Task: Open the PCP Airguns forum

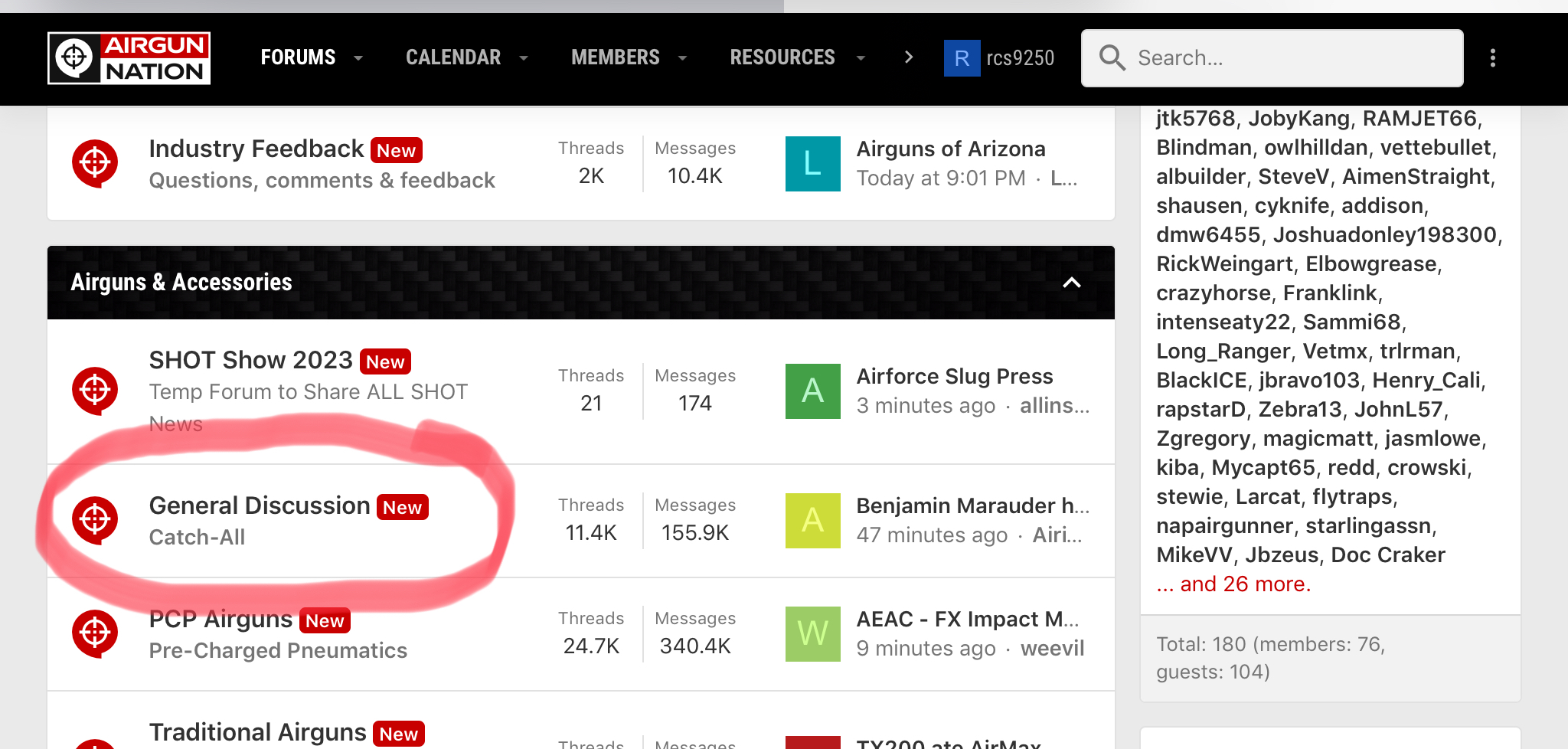Action: [221, 619]
